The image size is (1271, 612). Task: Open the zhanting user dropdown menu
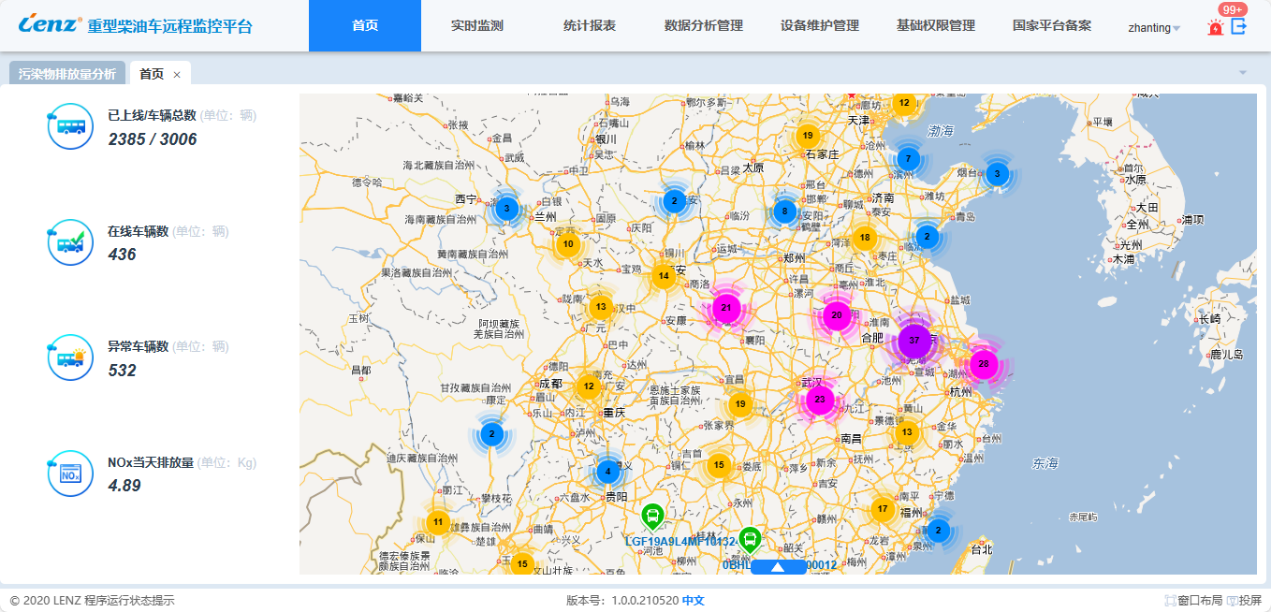tap(1154, 28)
